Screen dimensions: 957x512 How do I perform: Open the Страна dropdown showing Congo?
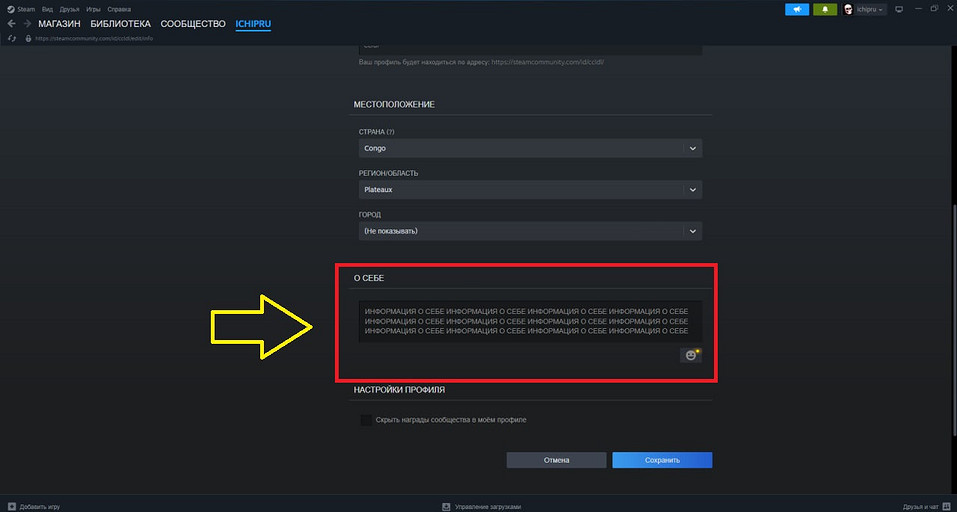point(530,148)
